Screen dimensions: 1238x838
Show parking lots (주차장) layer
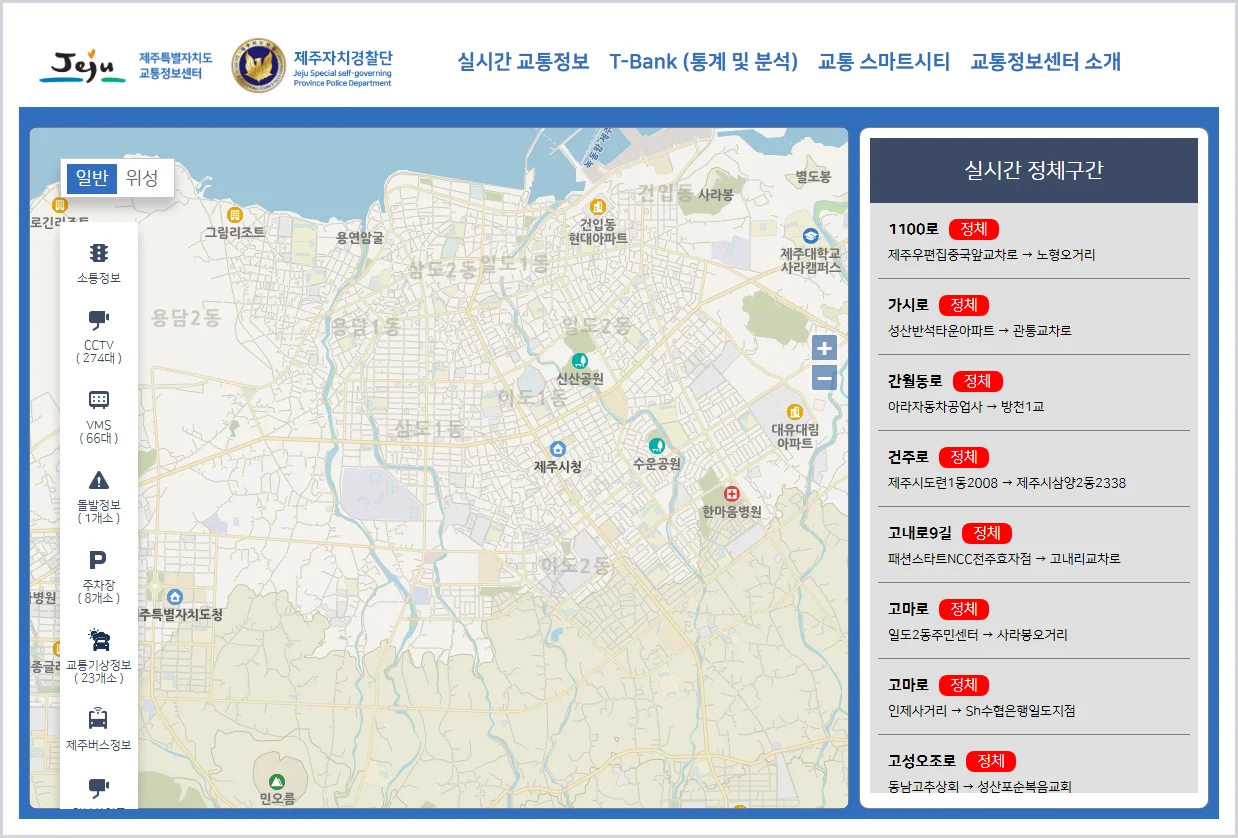click(x=98, y=576)
